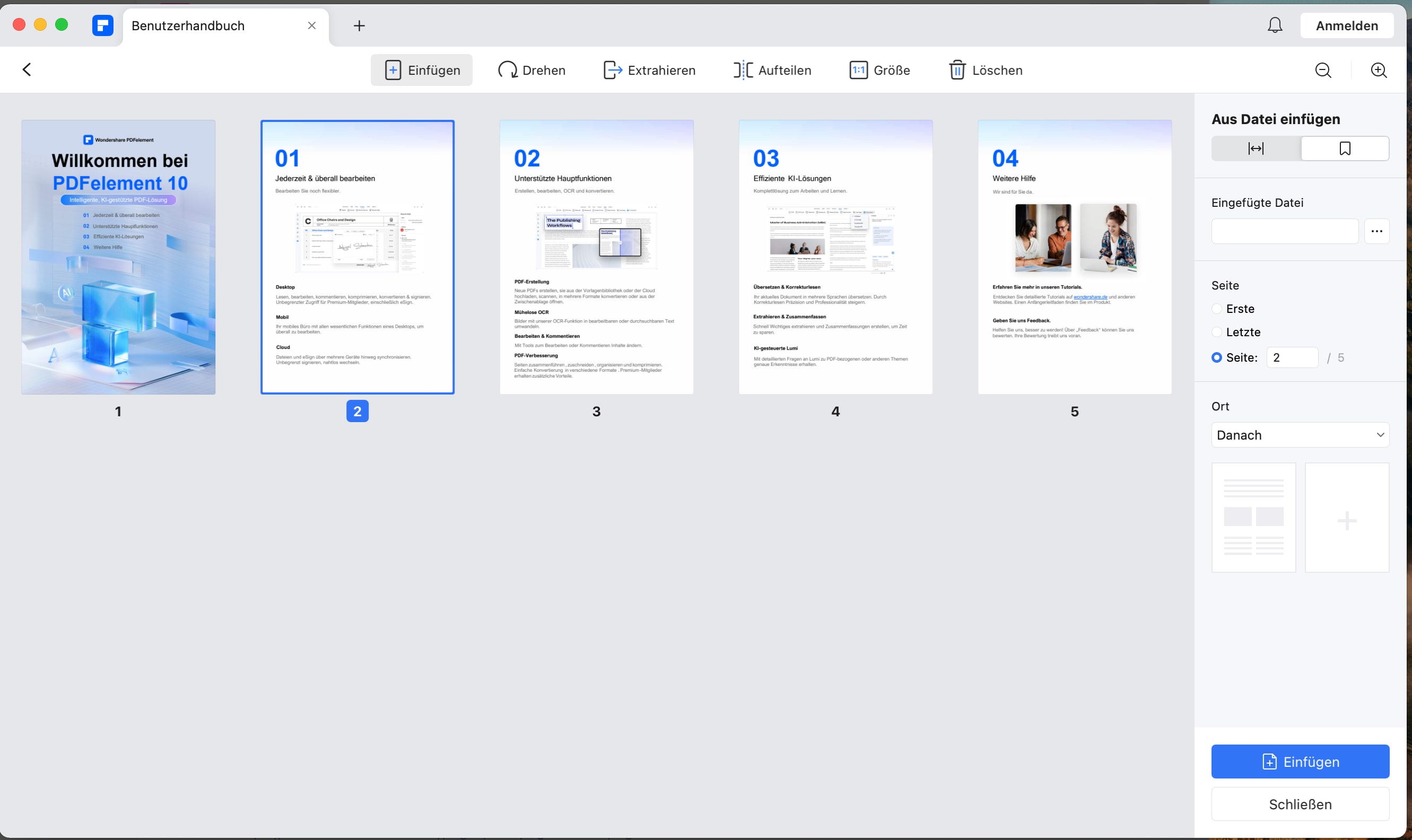Select page 4 thumbnail titled 03

point(835,257)
